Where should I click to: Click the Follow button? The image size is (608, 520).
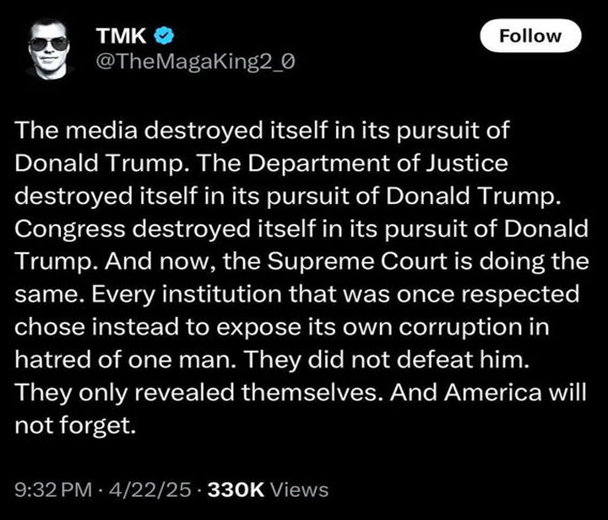pyautogui.click(x=530, y=36)
